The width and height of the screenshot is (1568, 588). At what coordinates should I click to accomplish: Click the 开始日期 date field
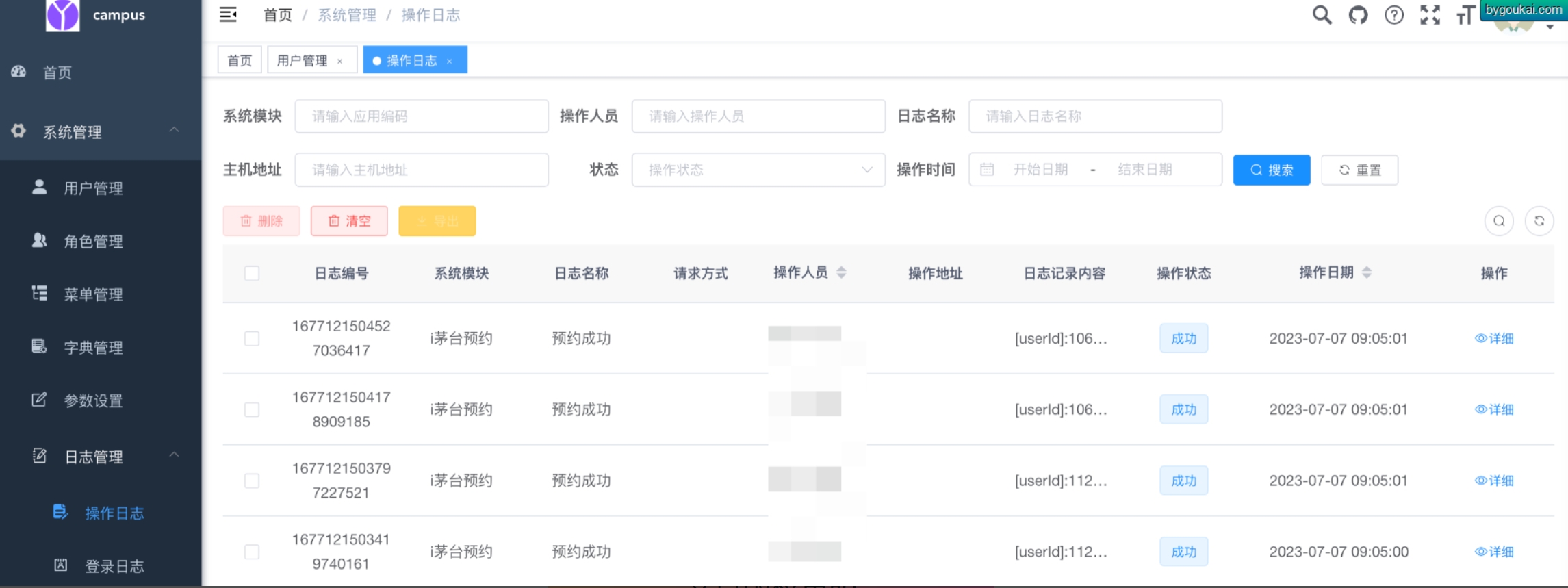tap(1040, 170)
